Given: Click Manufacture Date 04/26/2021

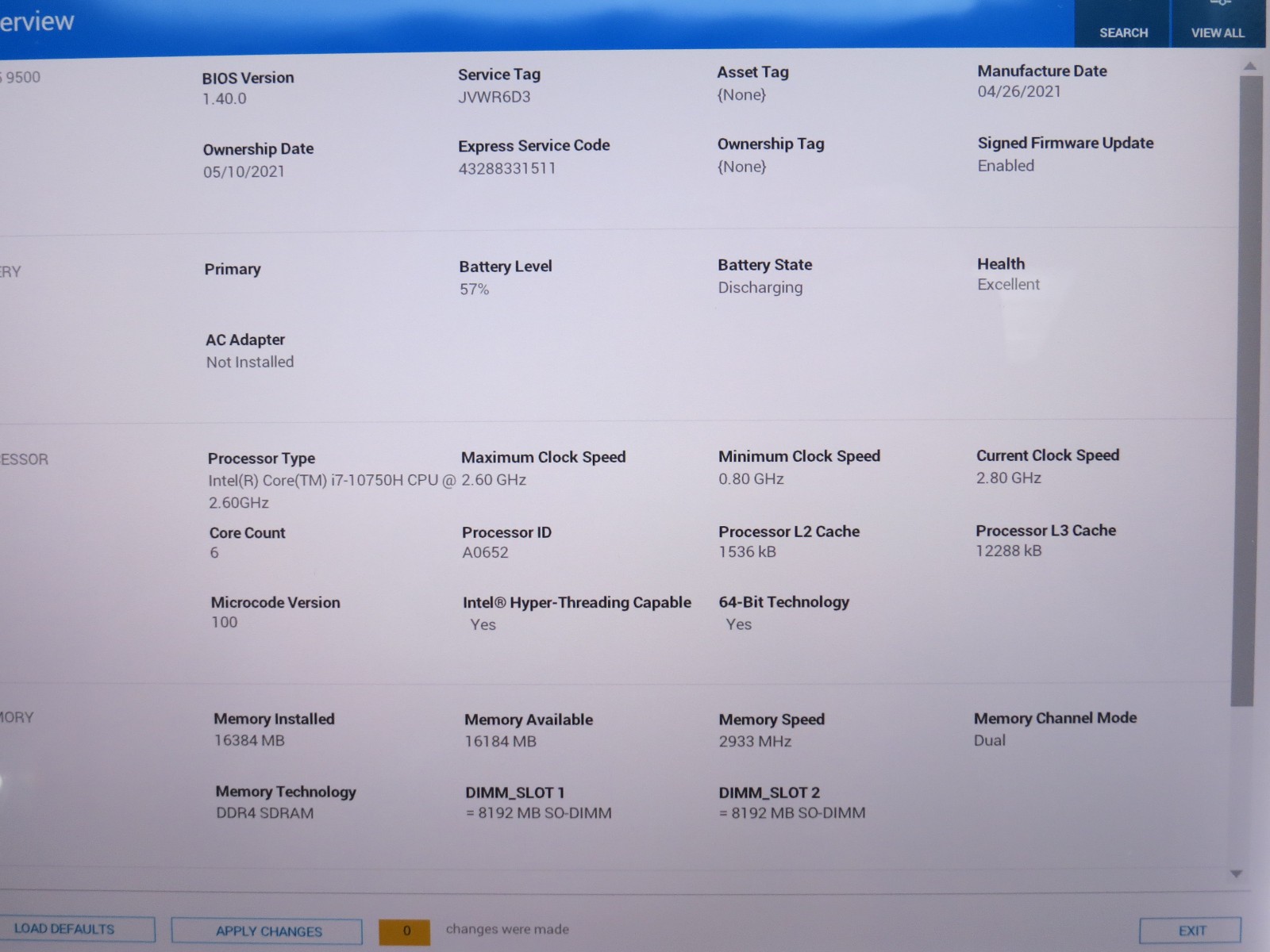Looking at the screenshot, I should click(x=1019, y=91).
